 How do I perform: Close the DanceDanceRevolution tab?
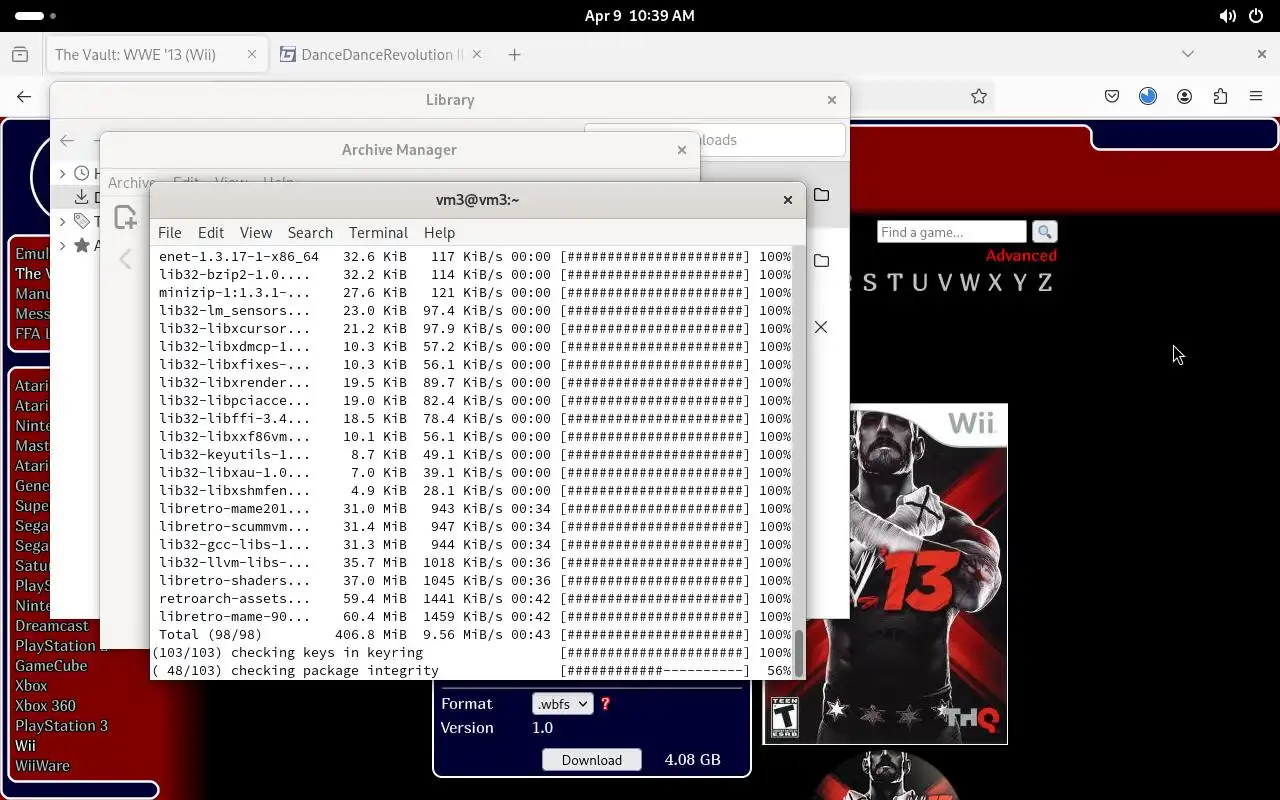tap(475, 55)
